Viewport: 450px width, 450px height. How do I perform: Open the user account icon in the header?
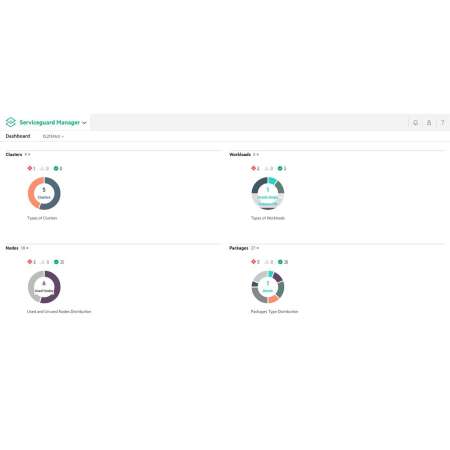coord(429,123)
